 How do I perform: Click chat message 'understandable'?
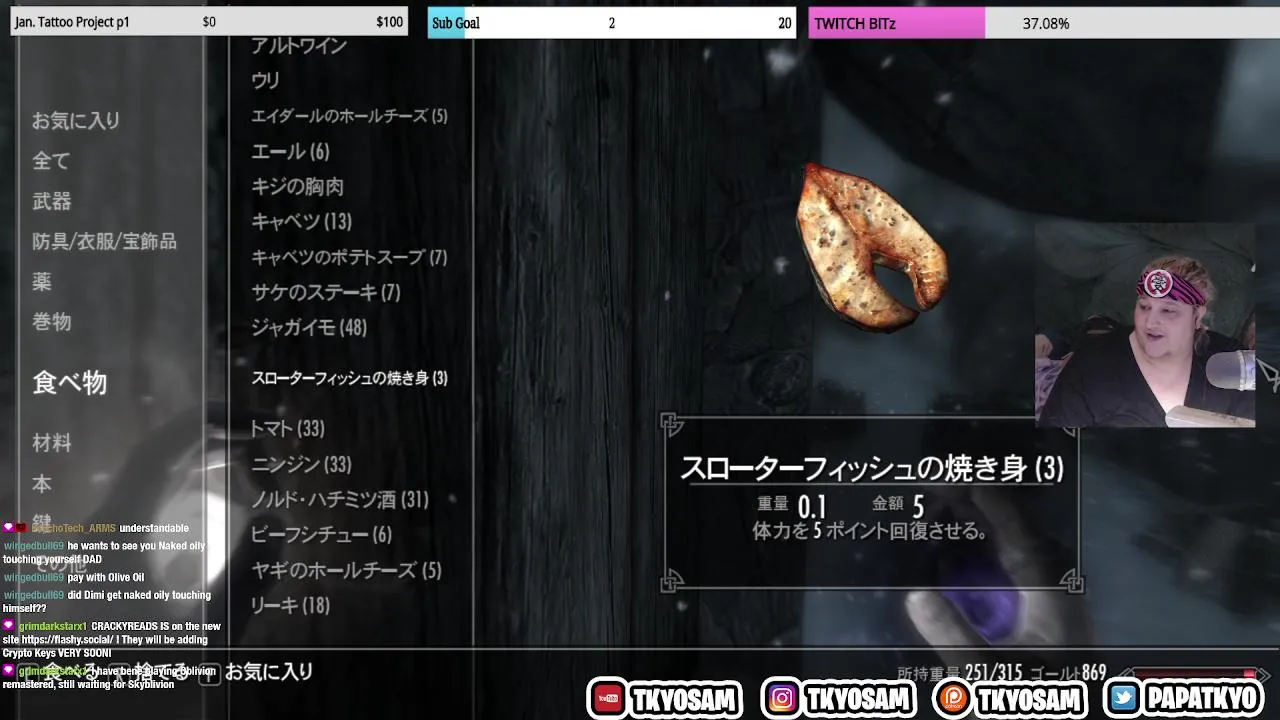coord(154,528)
